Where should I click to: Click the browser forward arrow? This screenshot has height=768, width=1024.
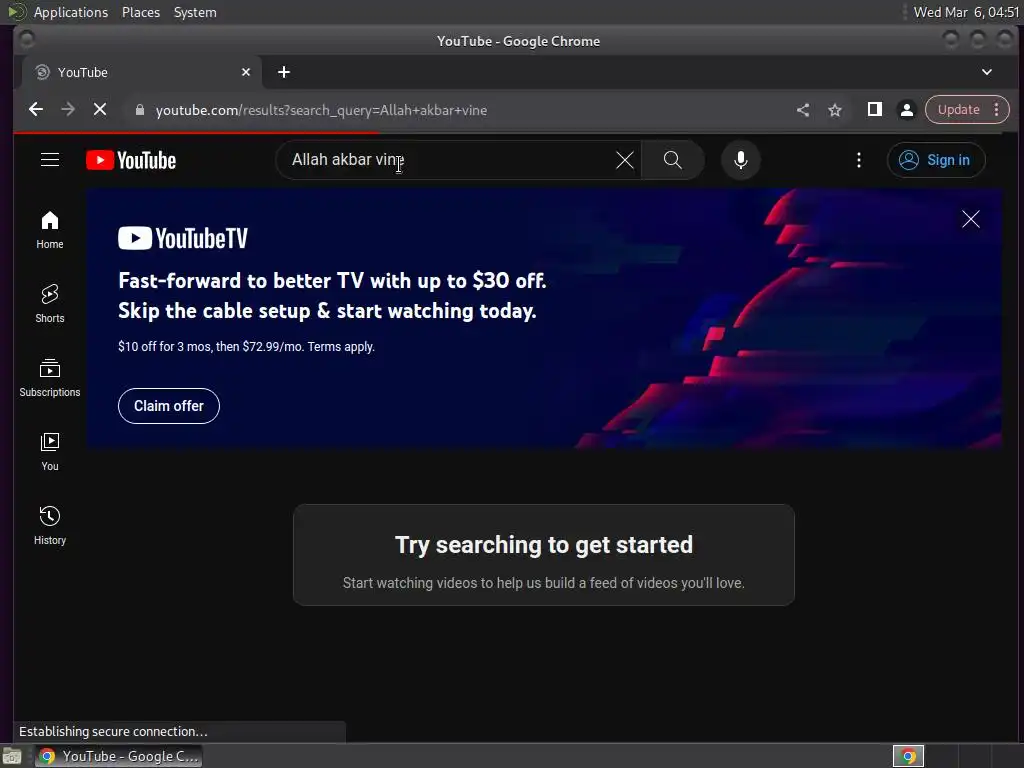[68, 110]
